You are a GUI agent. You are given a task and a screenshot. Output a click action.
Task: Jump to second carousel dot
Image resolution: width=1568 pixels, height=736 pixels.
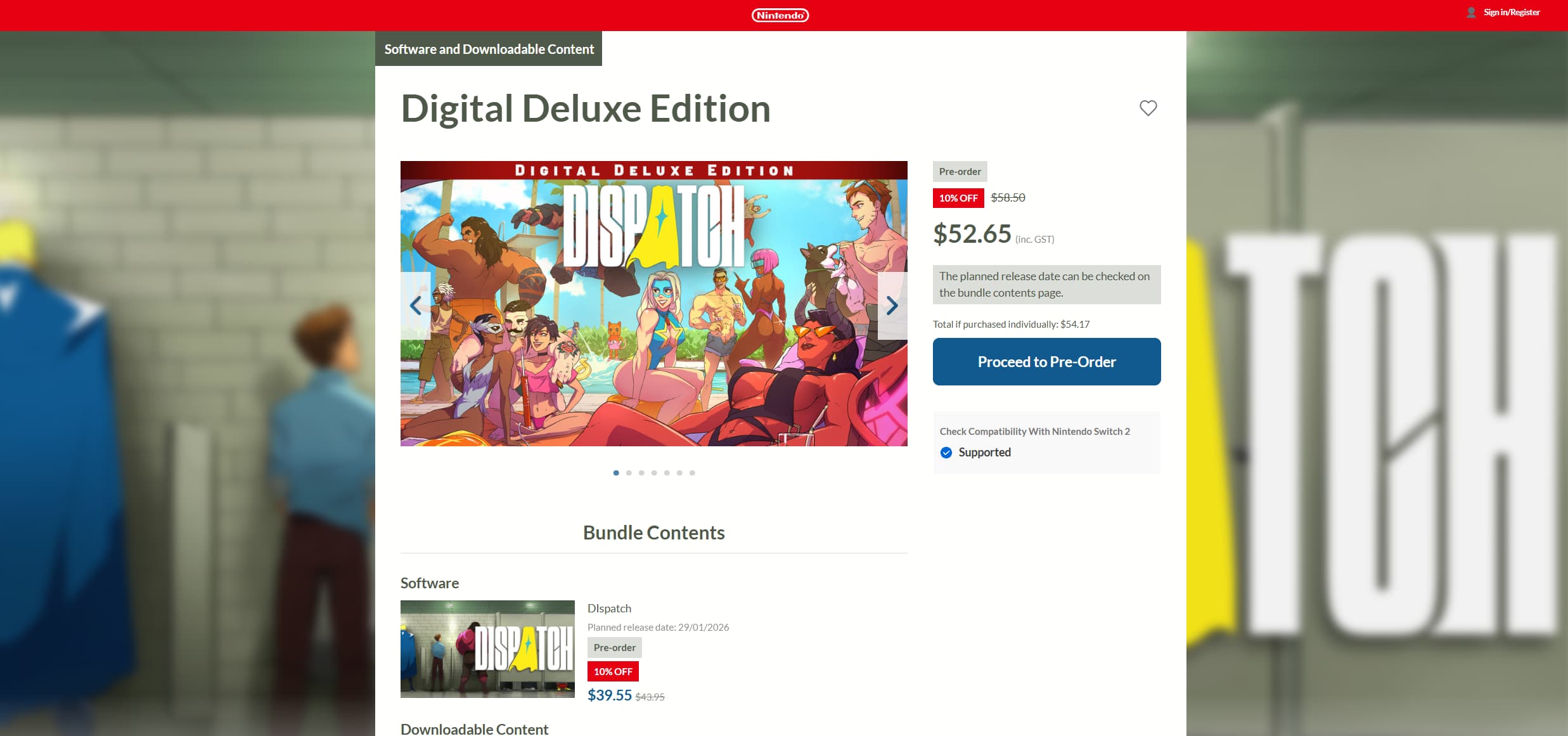click(629, 473)
